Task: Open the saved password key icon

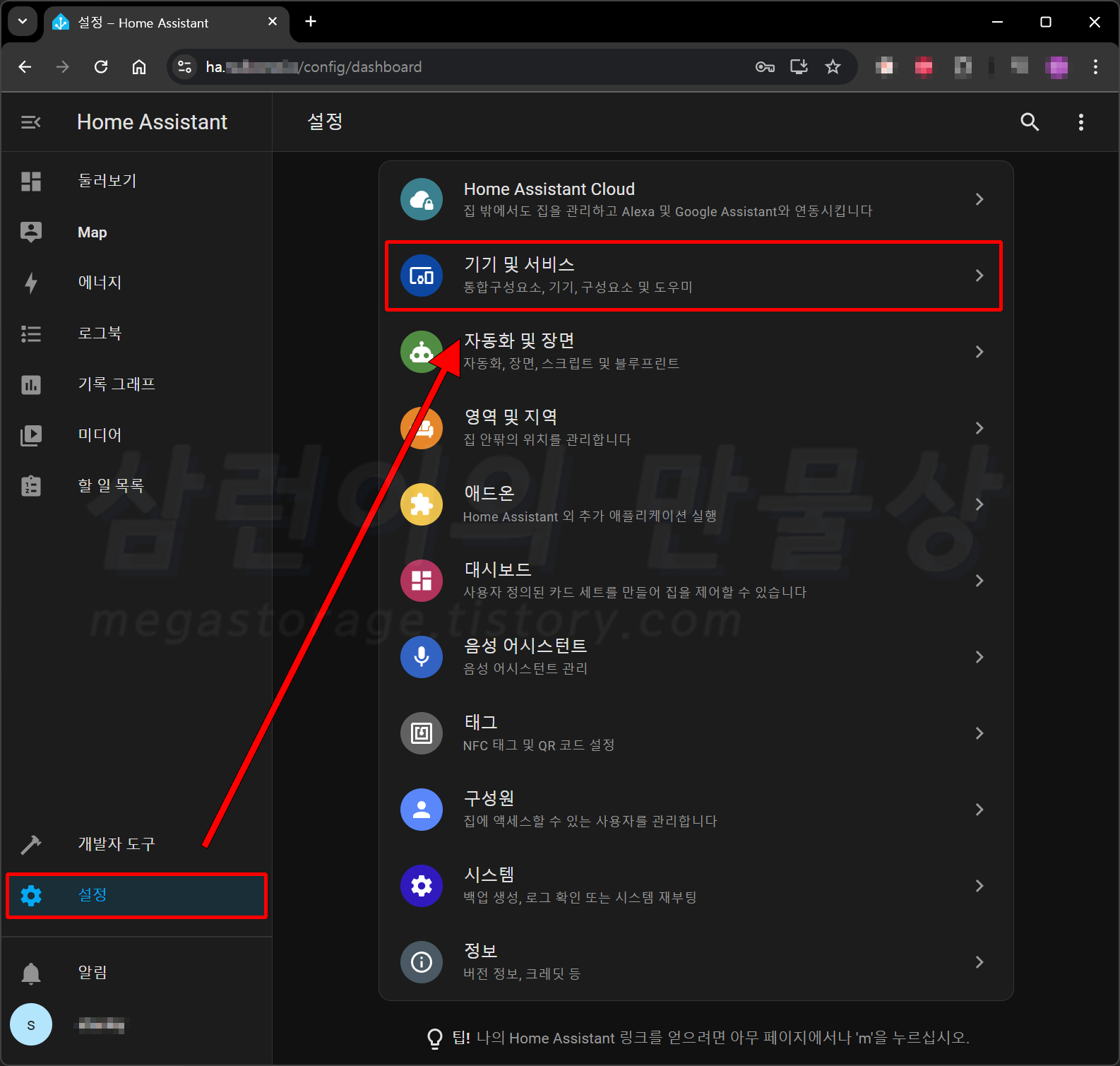Action: click(x=765, y=67)
